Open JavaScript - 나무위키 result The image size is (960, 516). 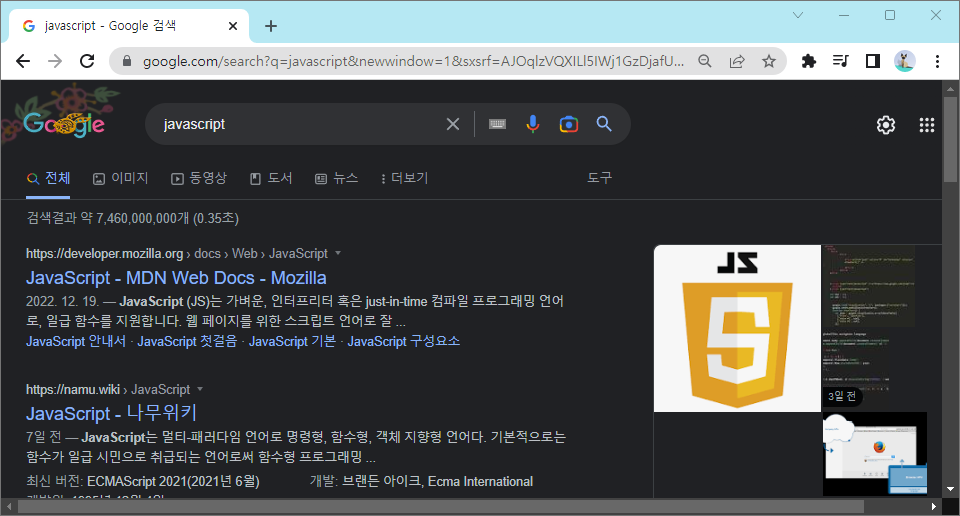coord(111,414)
